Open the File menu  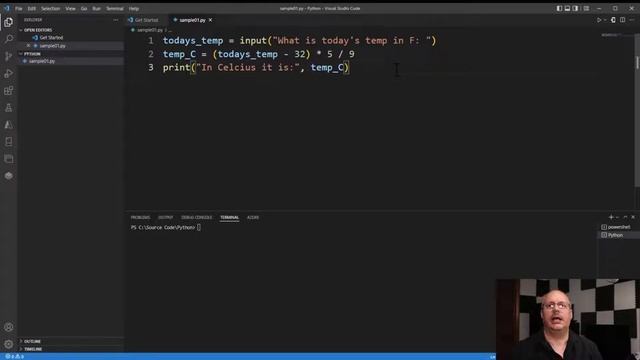tap(19, 9)
